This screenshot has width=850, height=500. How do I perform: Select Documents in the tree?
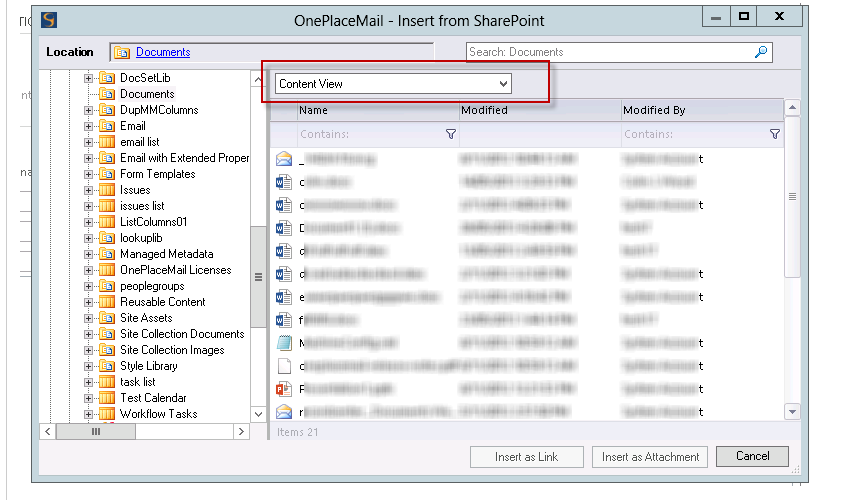coord(147,94)
